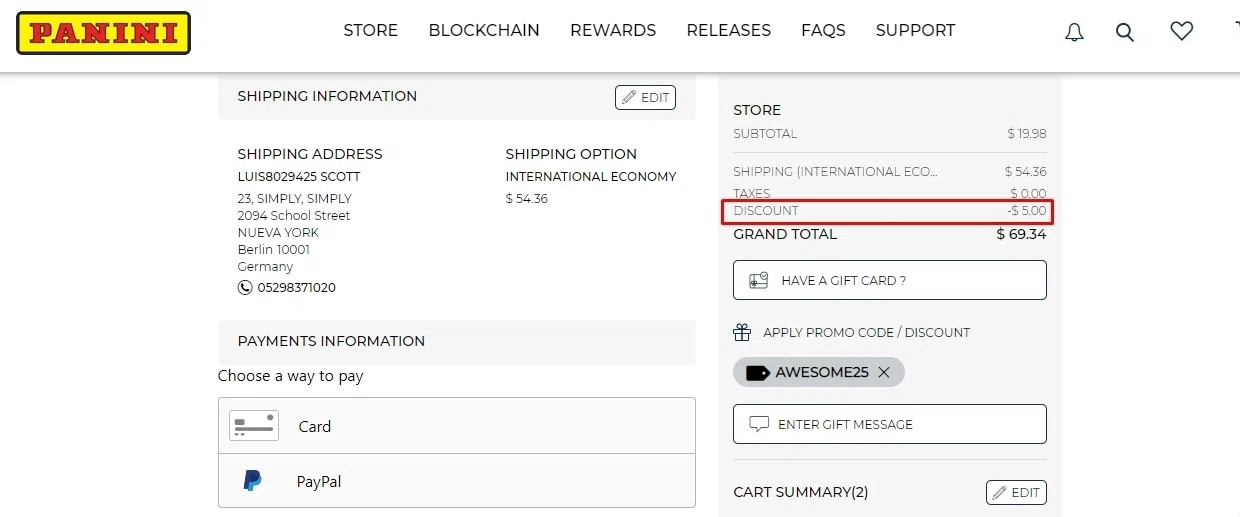
Task: Click the NUEVA YORK address line
Action: (x=278, y=233)
